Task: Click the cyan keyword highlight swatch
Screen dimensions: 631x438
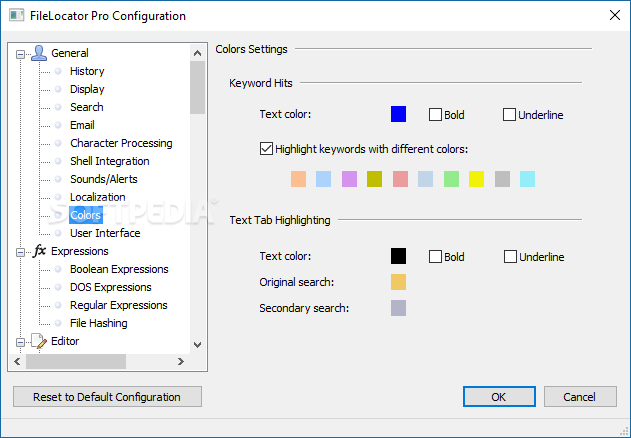Action: 528,179
